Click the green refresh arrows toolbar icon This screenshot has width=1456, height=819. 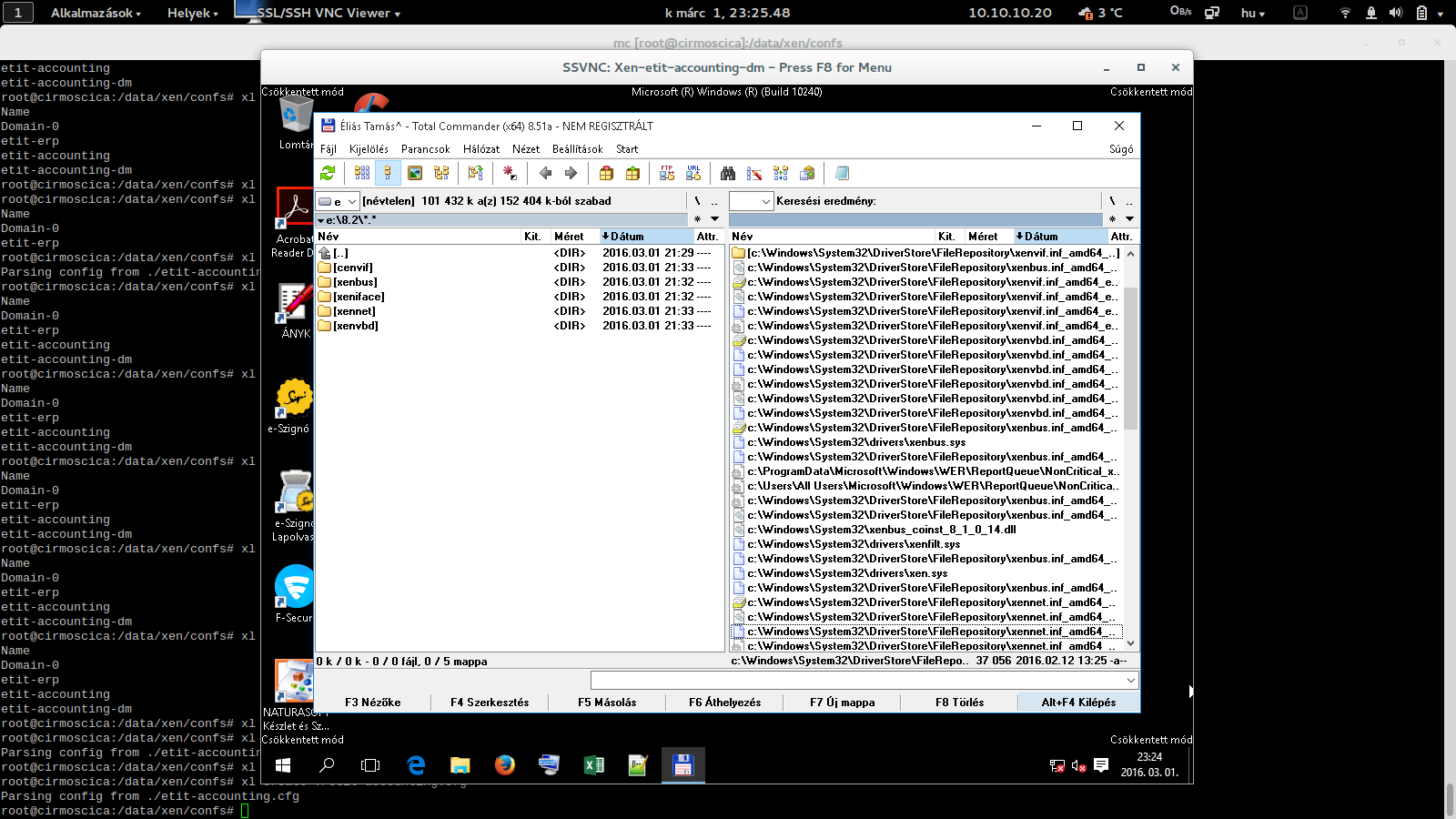tap(328, 173)
